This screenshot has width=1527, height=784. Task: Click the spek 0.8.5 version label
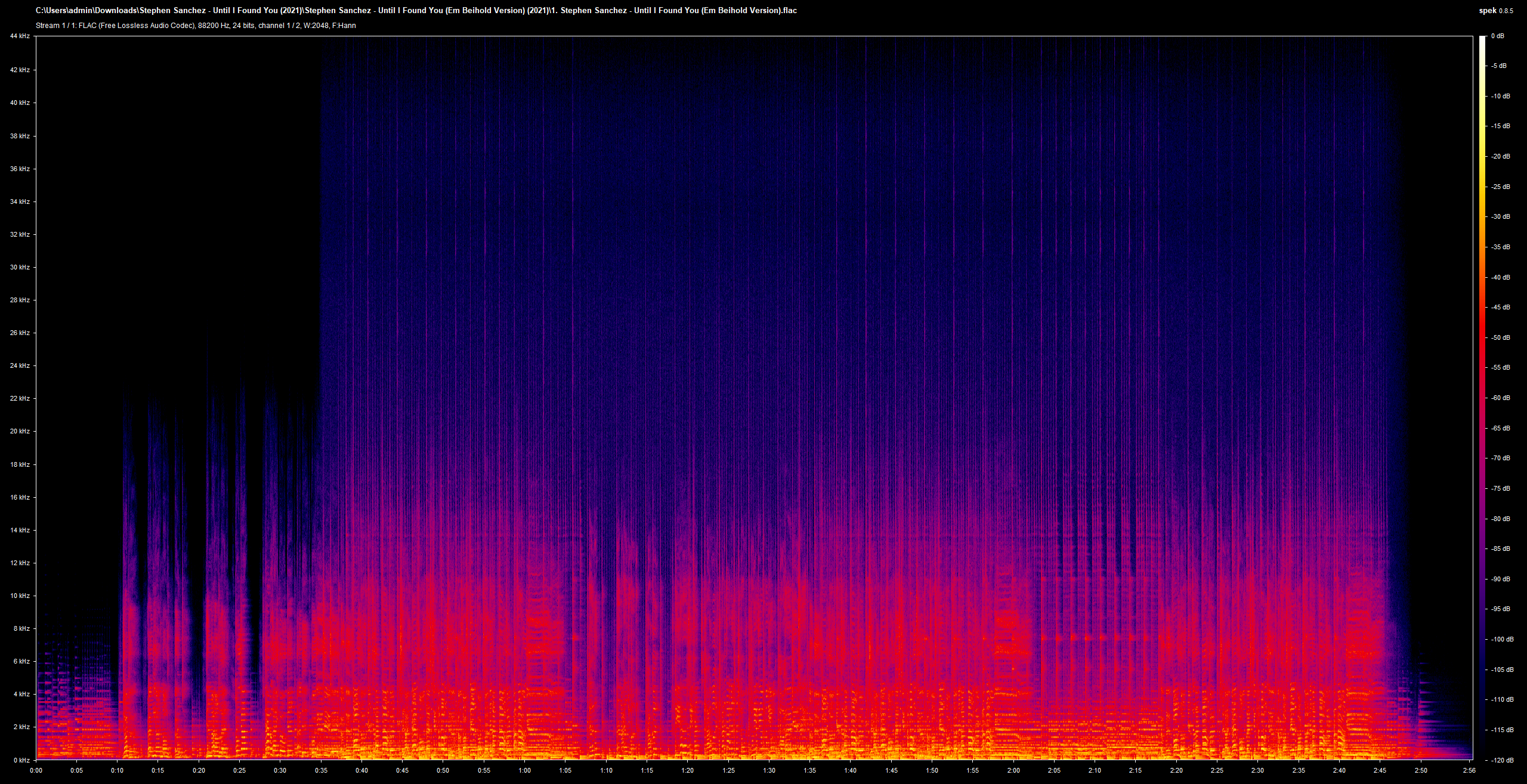[1496, 11]
